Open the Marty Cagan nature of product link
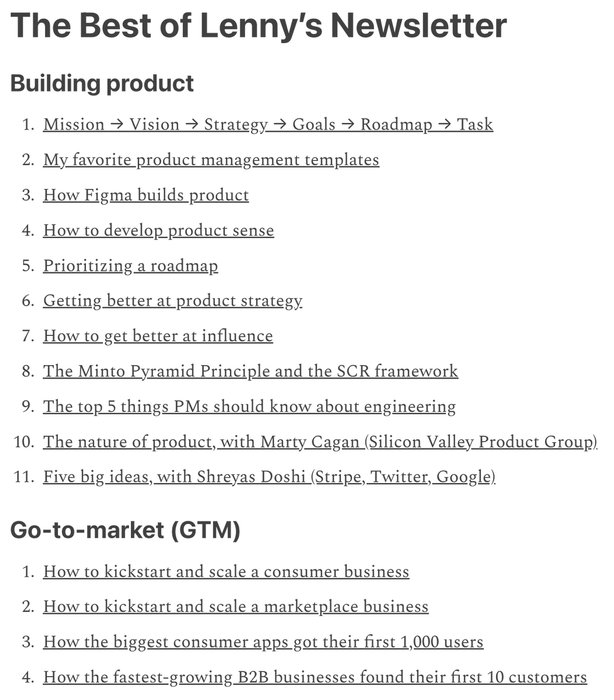The width and height of the screenshot is (614, 700). [x=320, y=442]
